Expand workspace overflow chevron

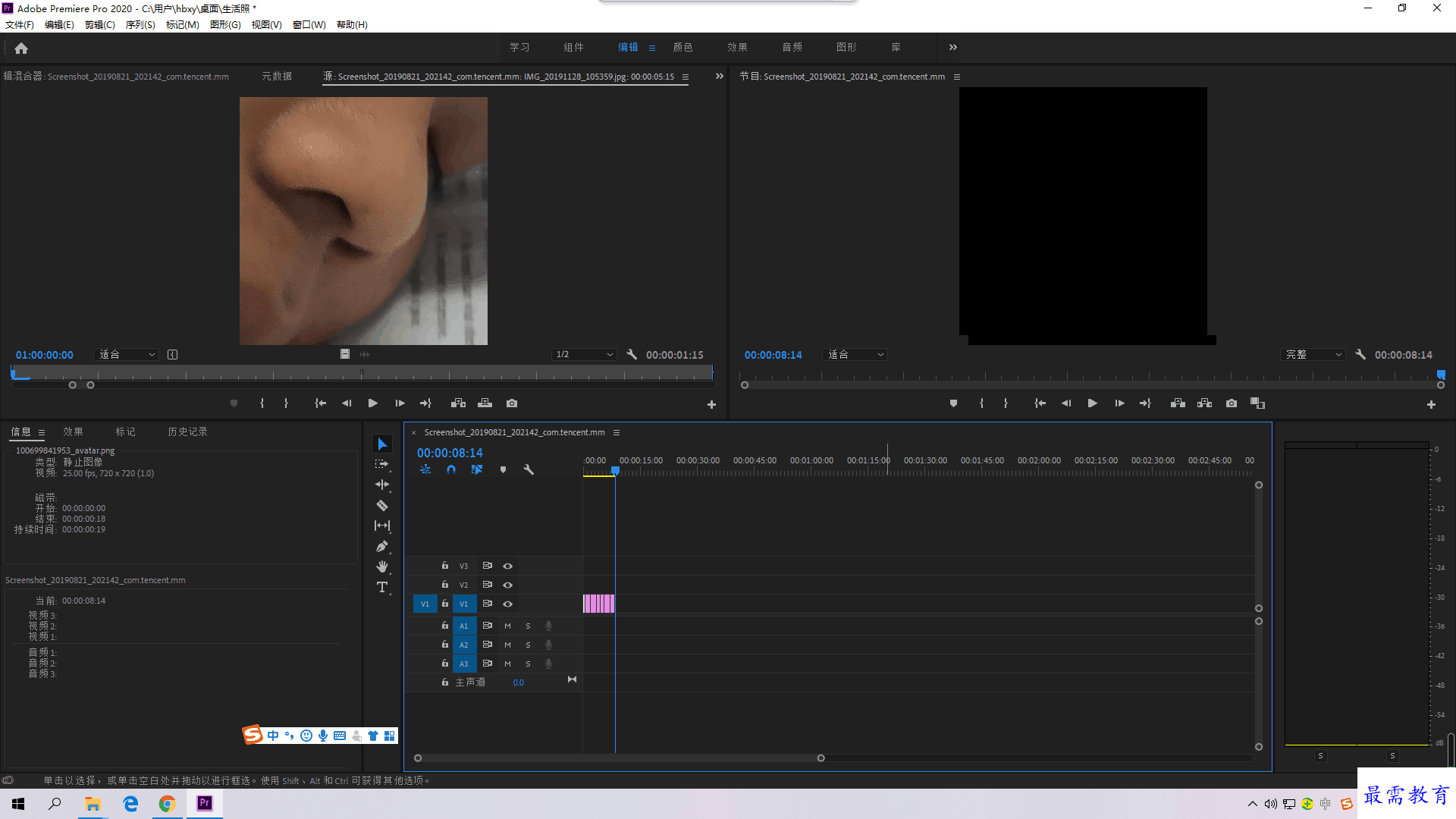point(952,47)
